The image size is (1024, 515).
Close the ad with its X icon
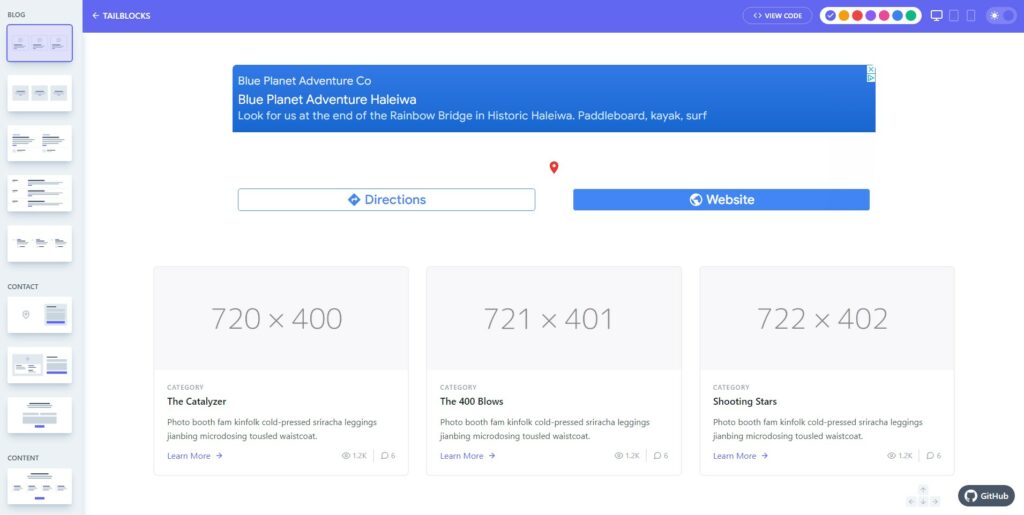[x=871, y=69]
